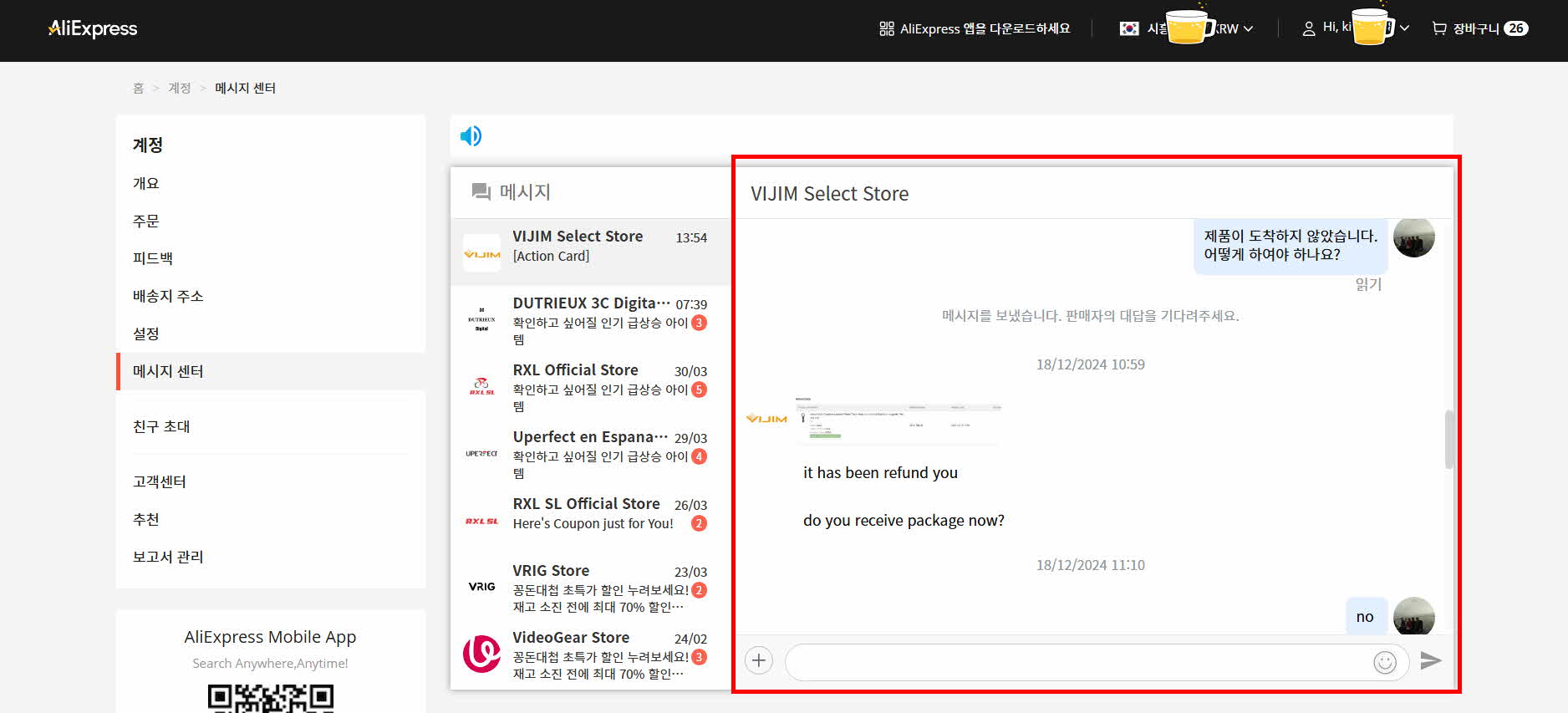This screenshot has height=713, width=1568.
Task: Open 추천 in the sidebar
Action: click(x=146, y=519)
